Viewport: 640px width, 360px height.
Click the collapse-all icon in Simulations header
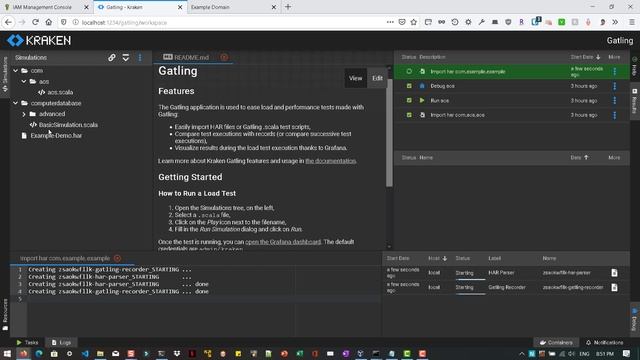126,58
